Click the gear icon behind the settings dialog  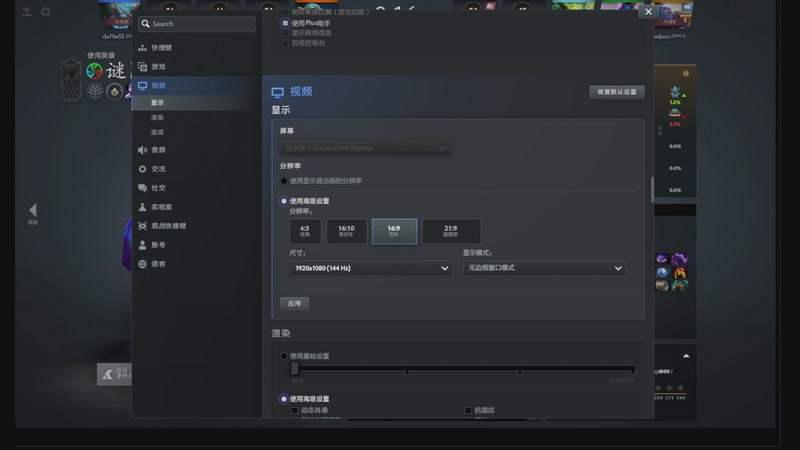(45, 11)
